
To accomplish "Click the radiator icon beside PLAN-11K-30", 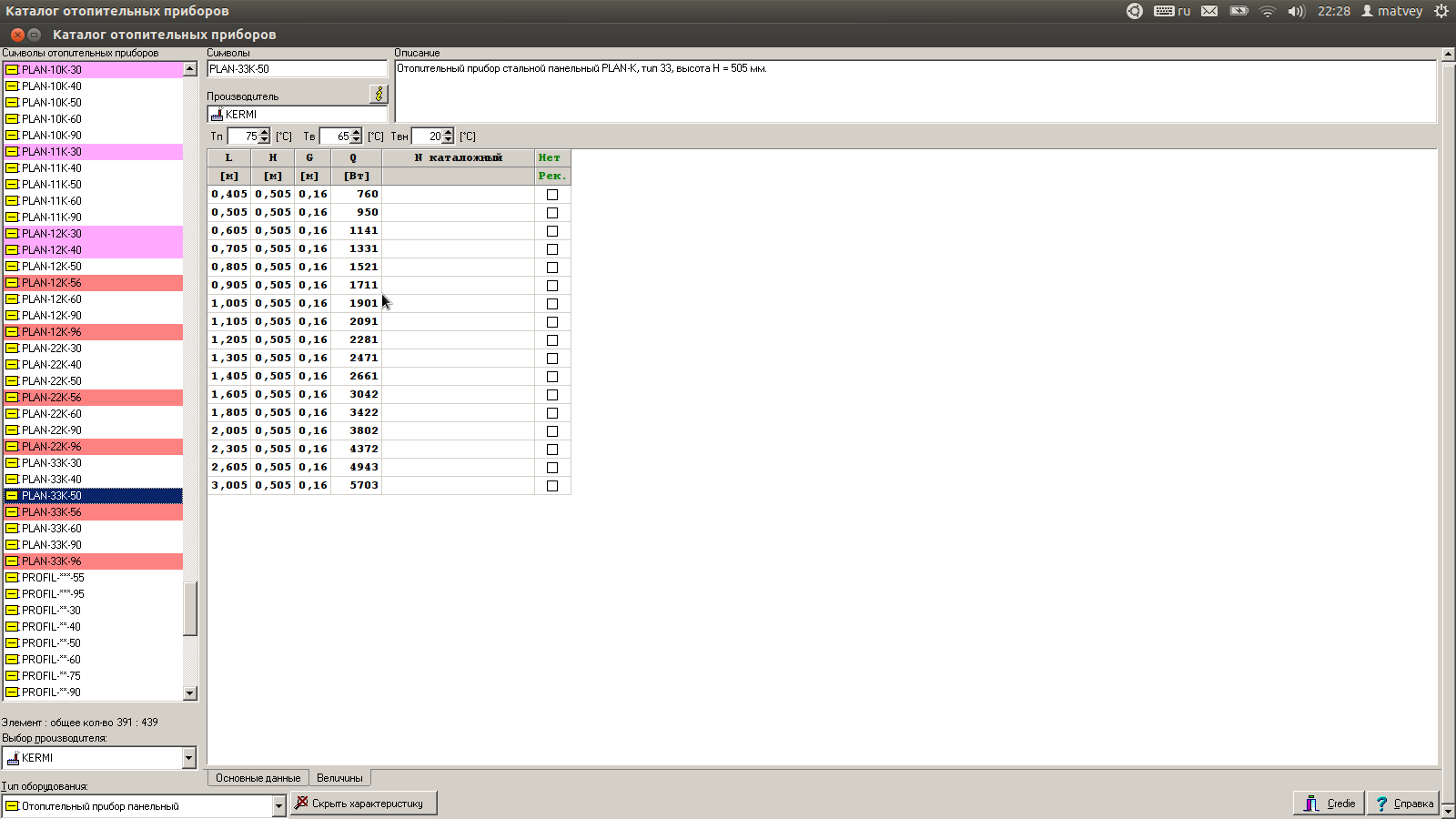I will [x=12, y=152].
